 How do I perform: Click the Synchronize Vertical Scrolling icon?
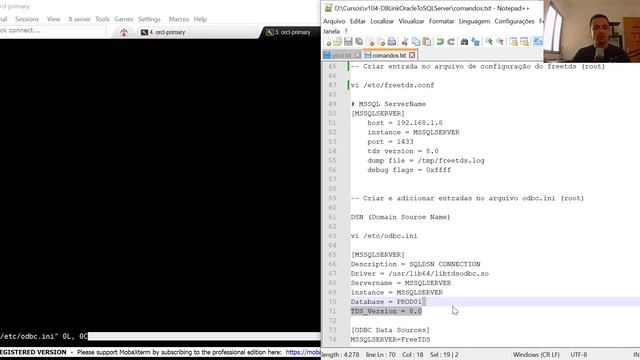pos(513,42)
